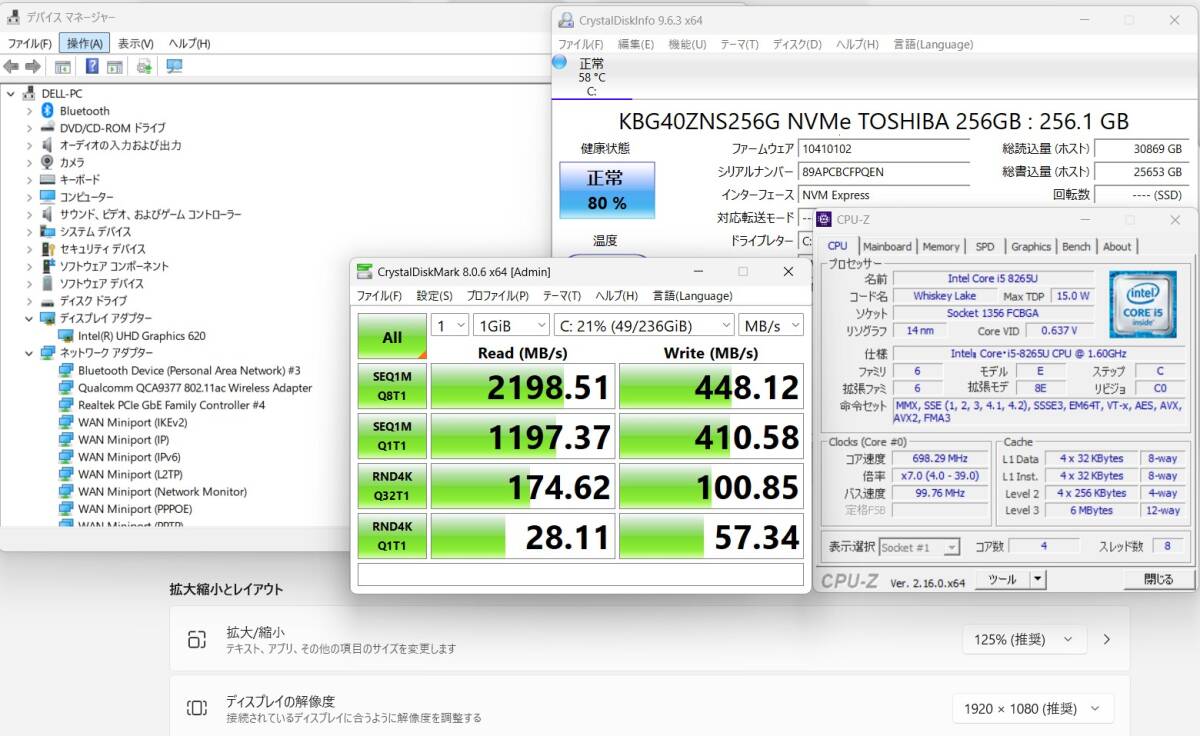This screenshot has width=1200, height=736.
Task: Click the Scan for hardware changes toolbar icon
Action: pyautogui.click(x=172, y=66)
